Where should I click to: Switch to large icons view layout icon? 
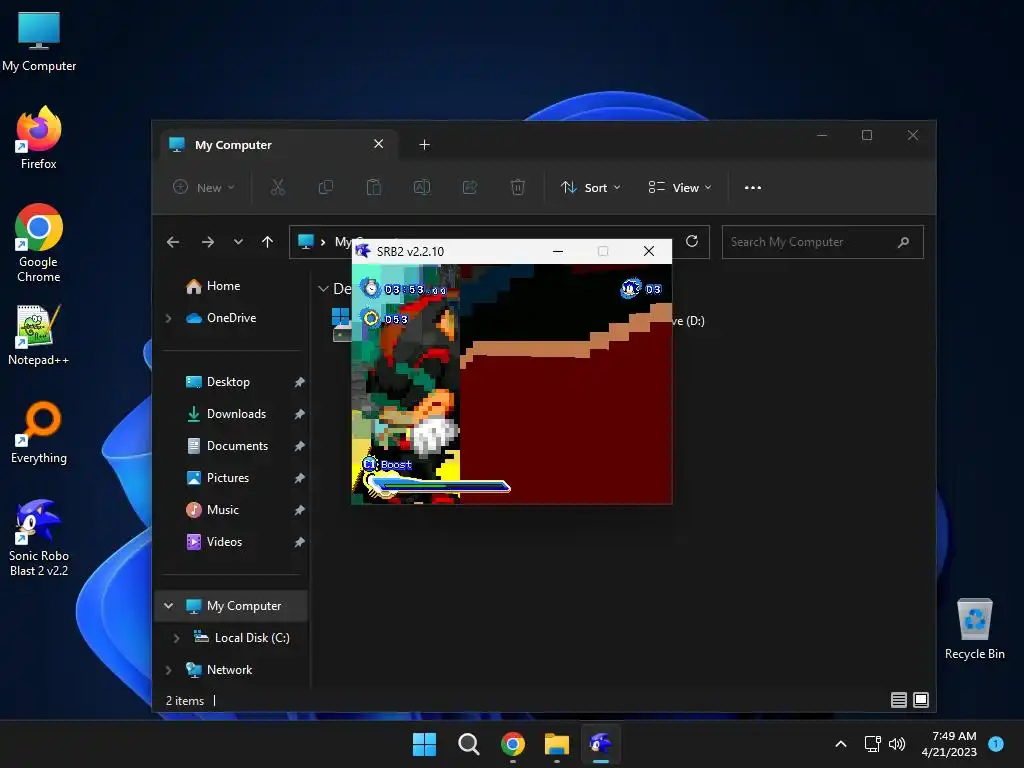point(921,700)
